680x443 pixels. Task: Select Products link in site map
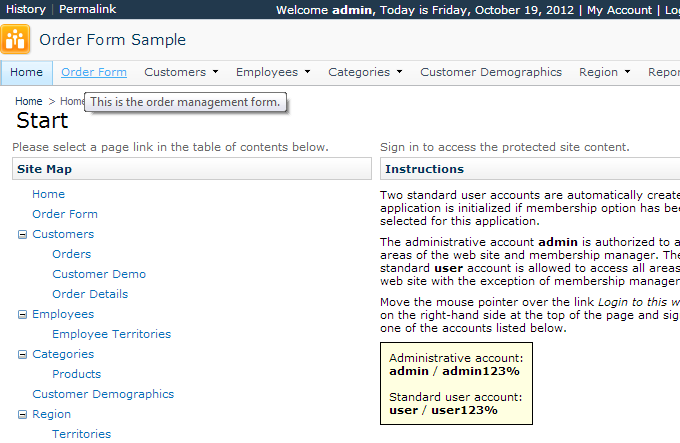[x=76, y=374]
